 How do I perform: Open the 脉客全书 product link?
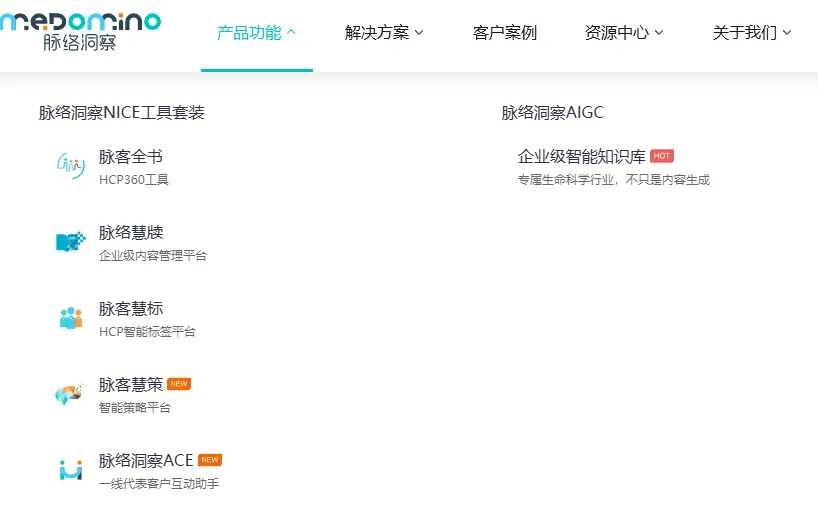[x=130, y=157]
